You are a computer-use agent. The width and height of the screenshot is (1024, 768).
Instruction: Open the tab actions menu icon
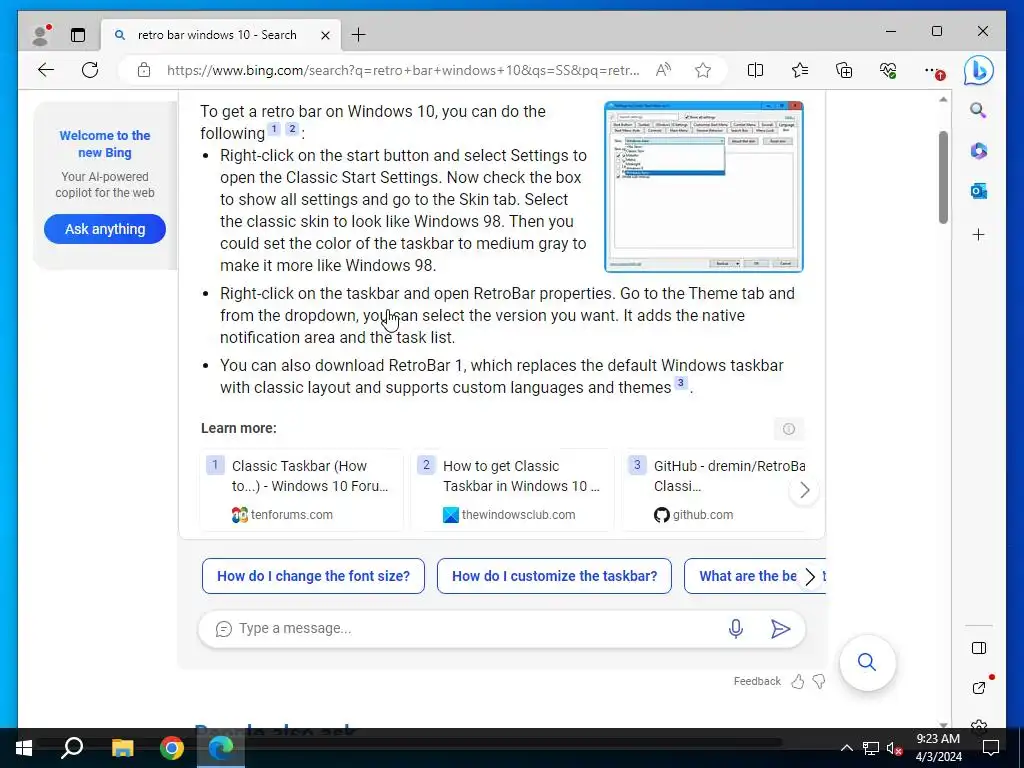point(78,35)
